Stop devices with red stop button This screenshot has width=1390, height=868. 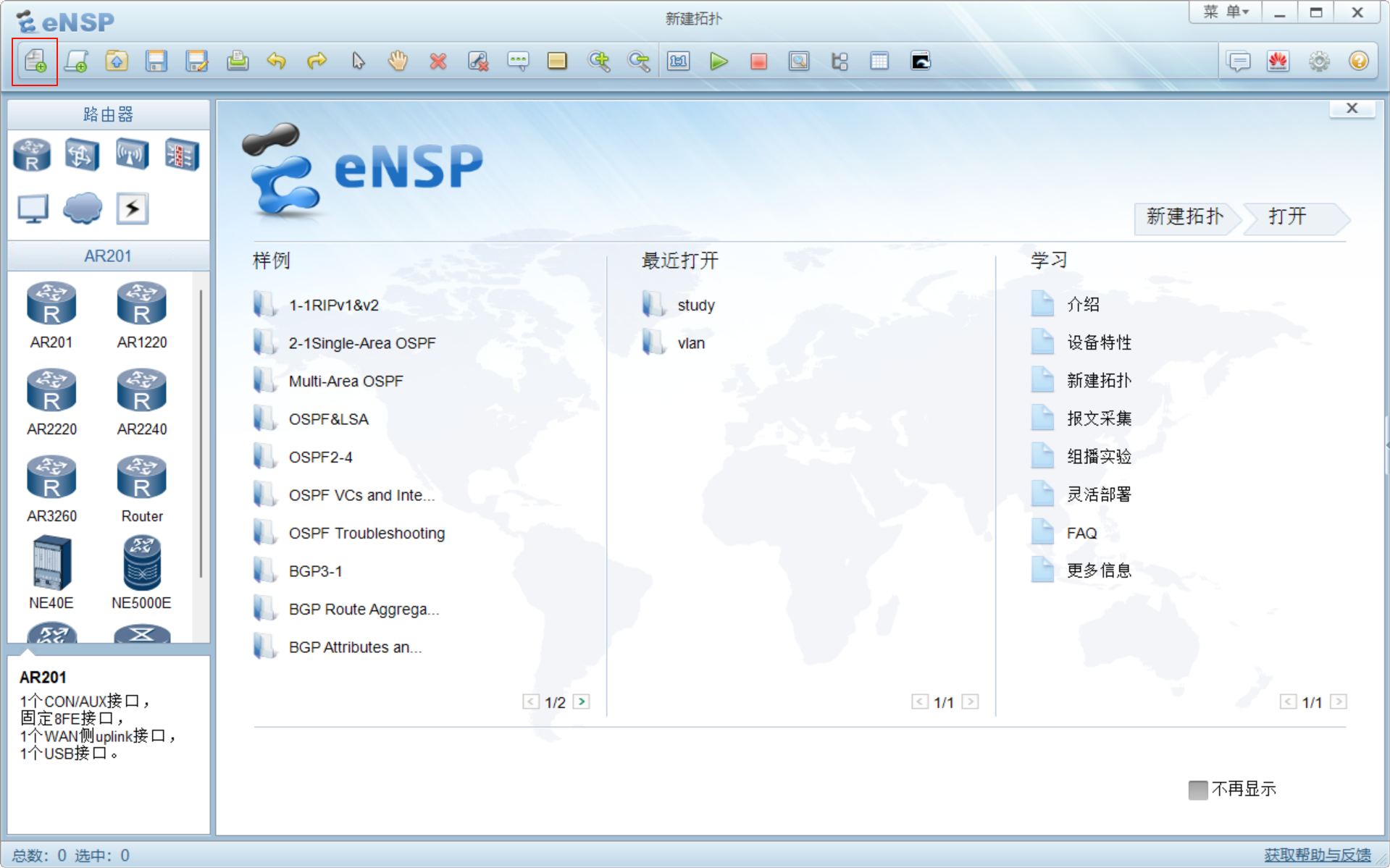pos(758,62)
